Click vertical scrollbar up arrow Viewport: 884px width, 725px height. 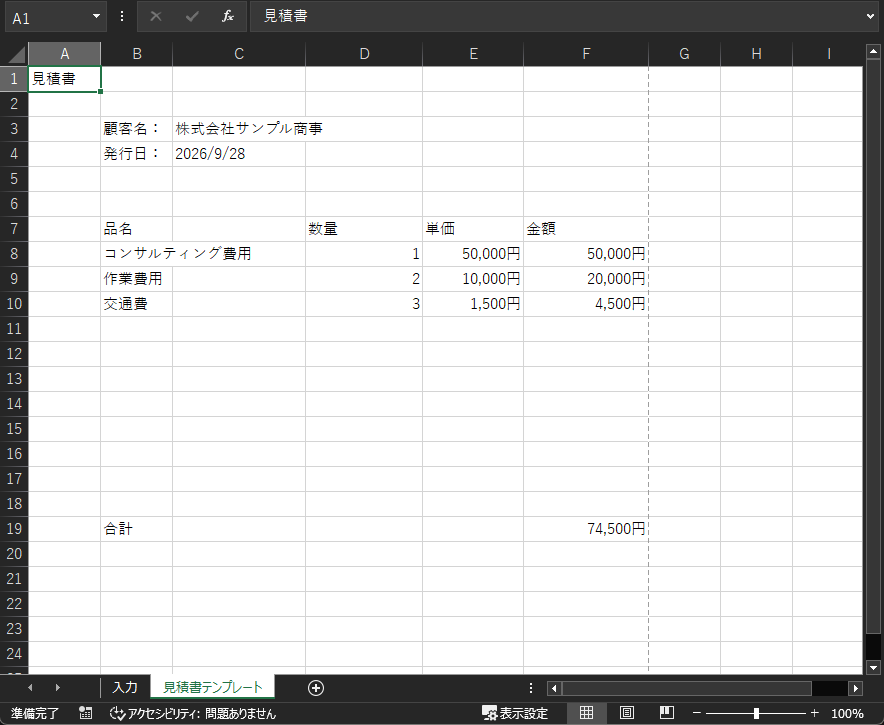(873, 52)
